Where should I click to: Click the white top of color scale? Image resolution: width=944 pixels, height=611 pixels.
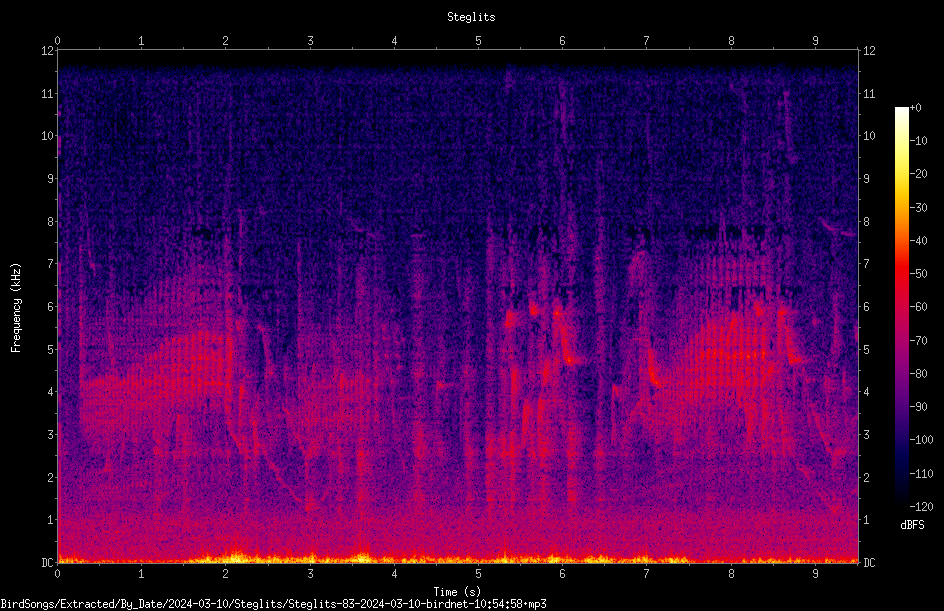point(901,111)
